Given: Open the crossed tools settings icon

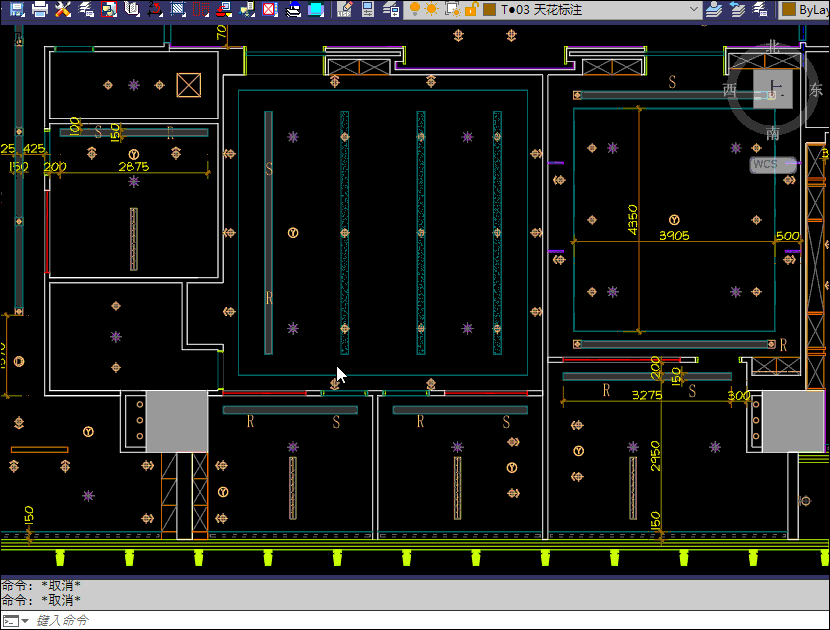Looking at the screenshot, I should tap(63, 9).
